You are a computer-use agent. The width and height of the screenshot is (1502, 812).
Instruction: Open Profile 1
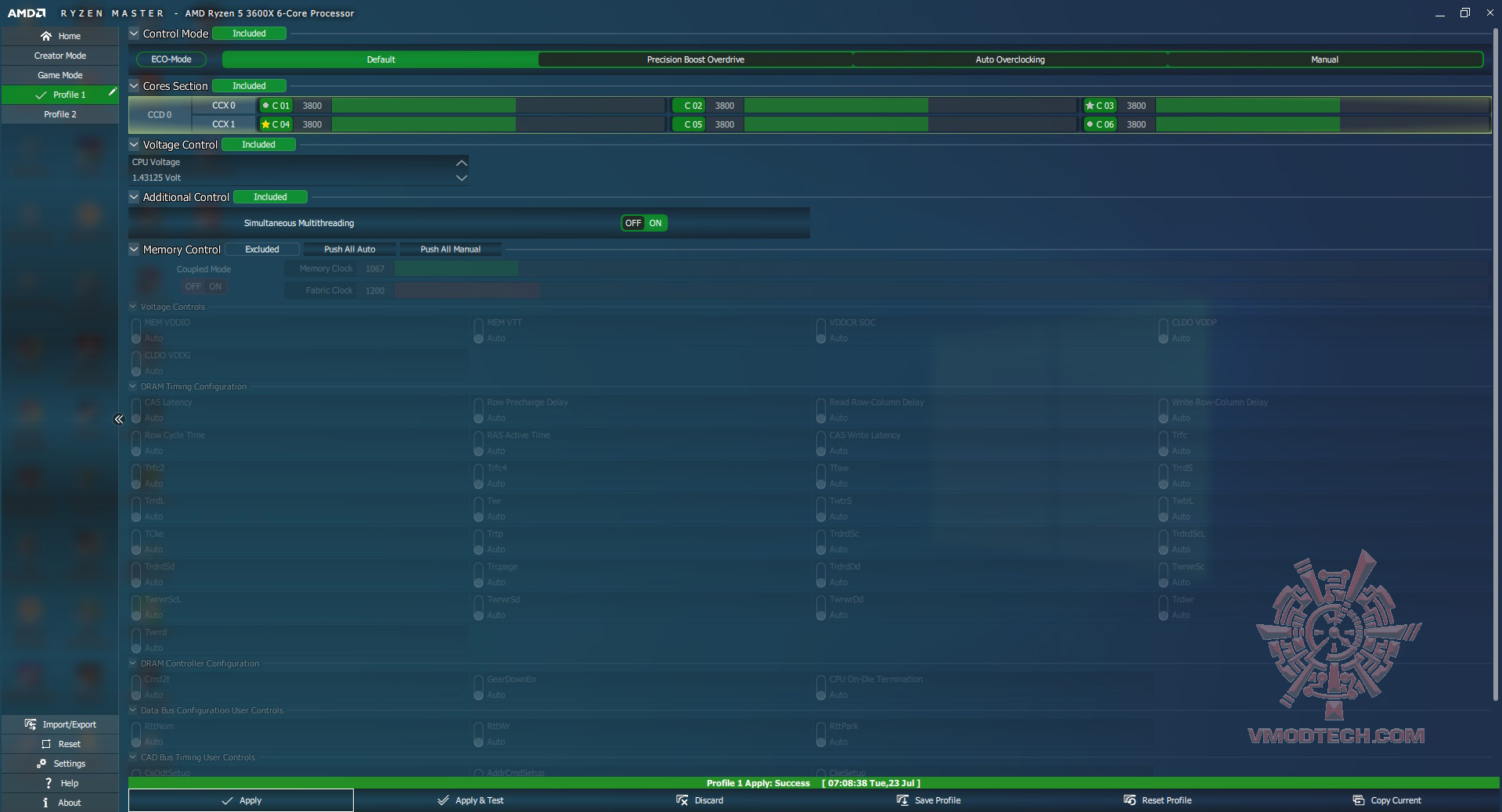(x=59, y=95)
